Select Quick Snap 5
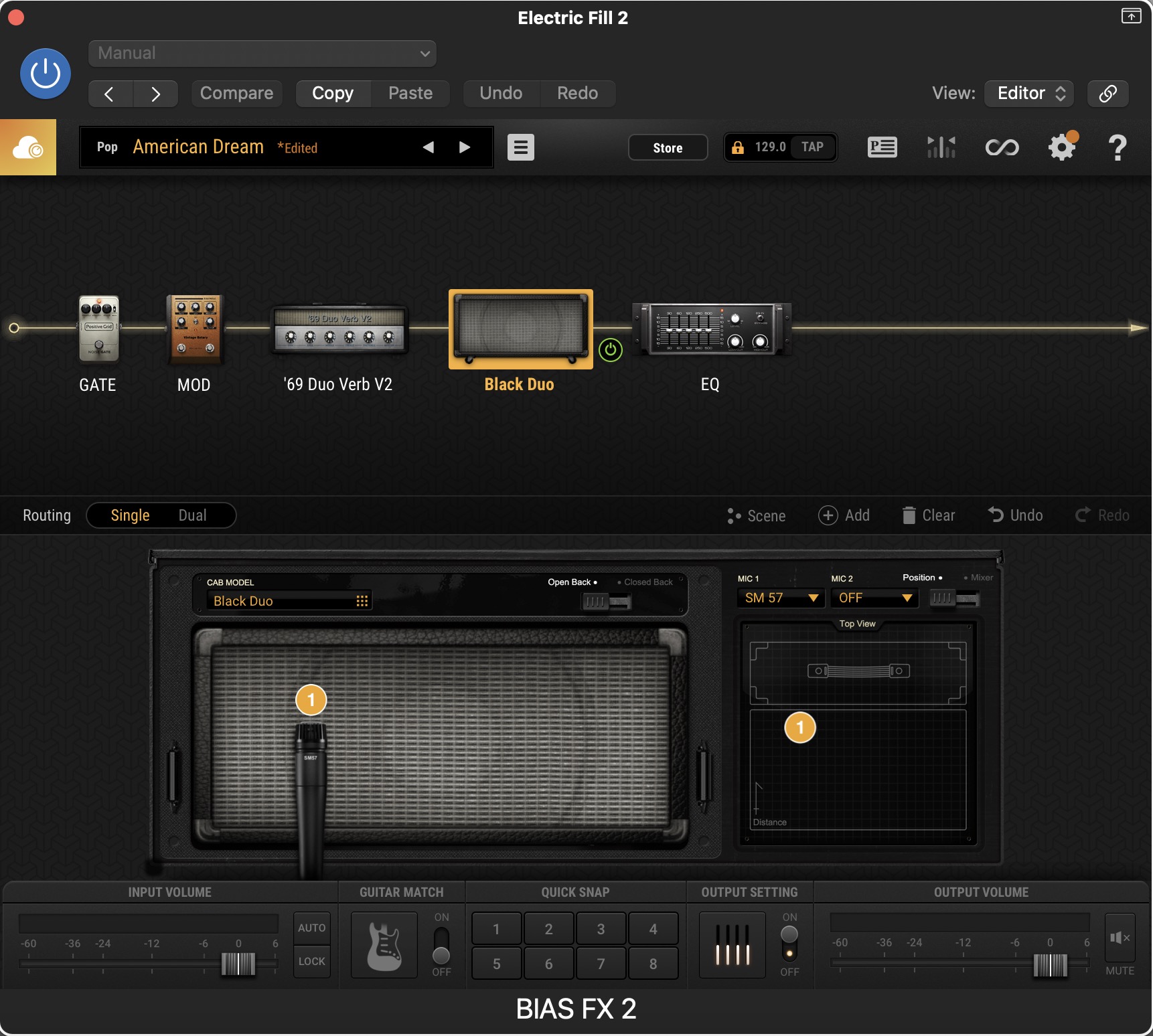Screen dimensions: 1153x1036 [x=496, y=964]
